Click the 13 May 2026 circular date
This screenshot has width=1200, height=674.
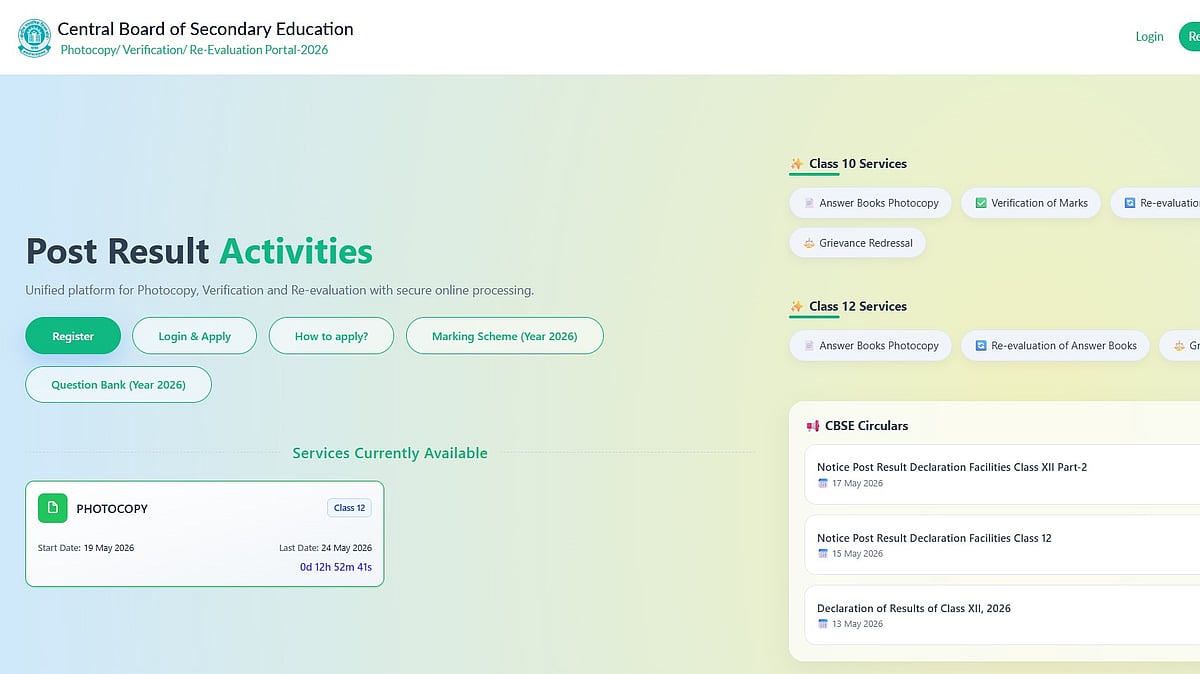[857, 624]
